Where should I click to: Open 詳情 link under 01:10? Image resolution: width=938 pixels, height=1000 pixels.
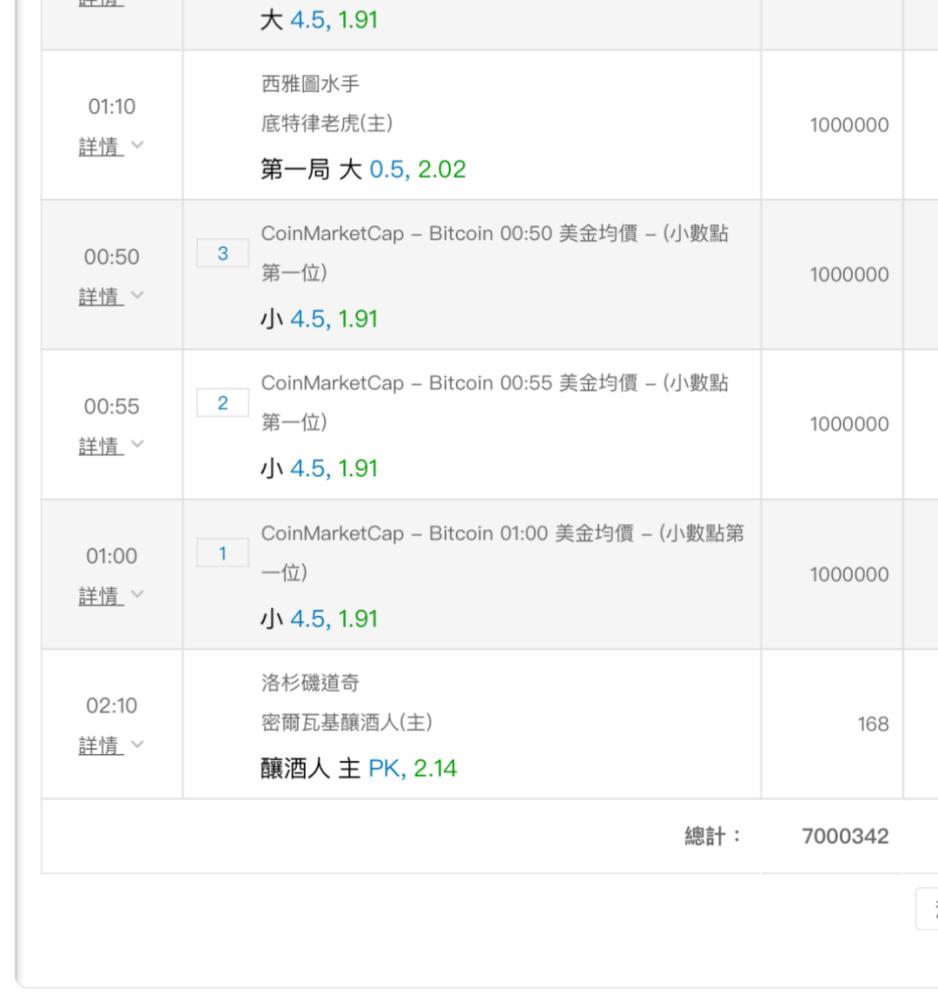[101, 147]
